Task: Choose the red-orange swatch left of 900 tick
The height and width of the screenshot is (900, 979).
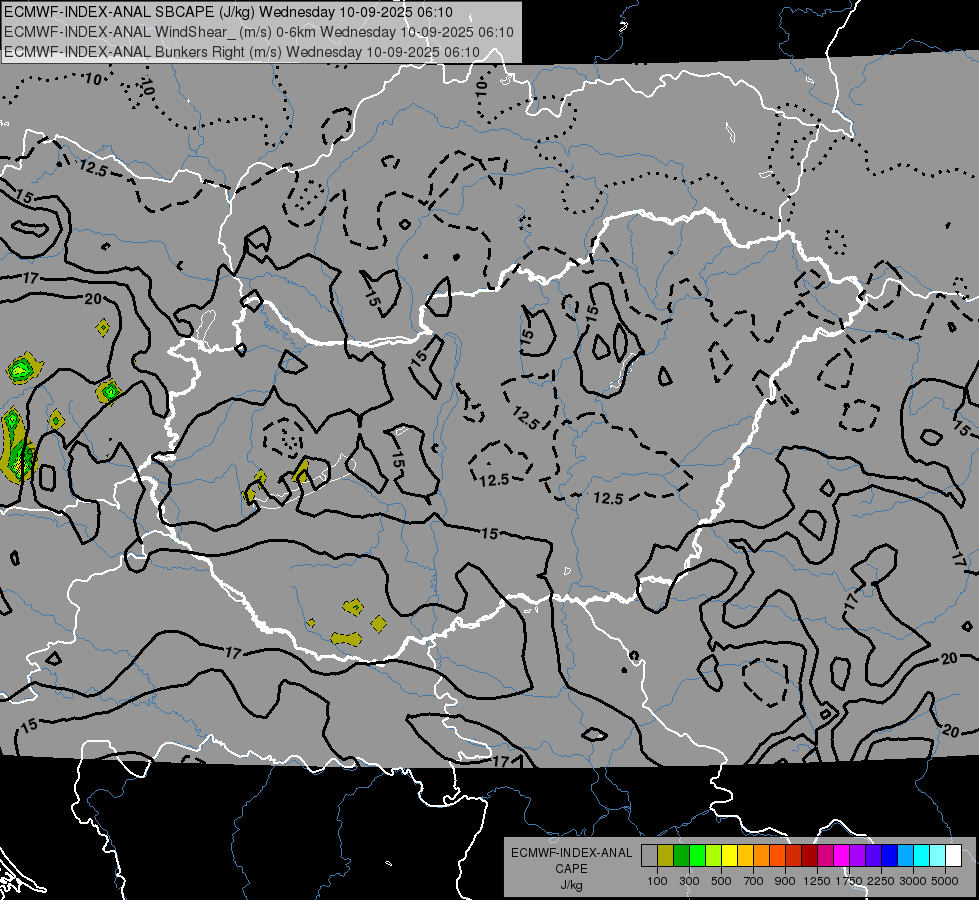Action: coord(777,856)
